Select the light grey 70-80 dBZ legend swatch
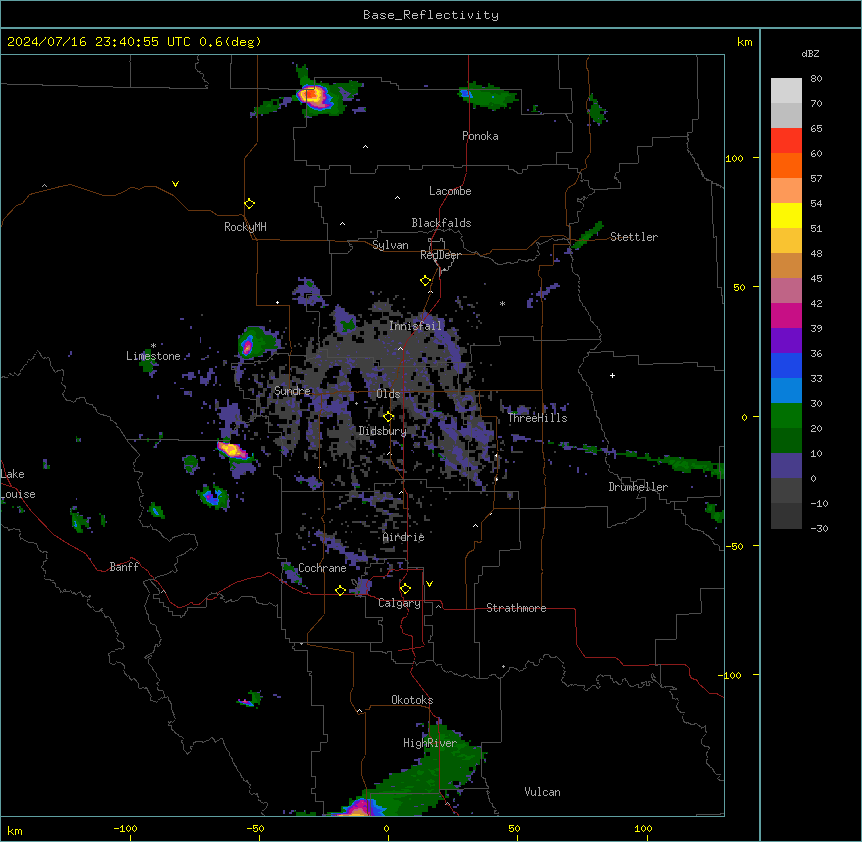This screenshot has height=842, width=862. (786, 91)
